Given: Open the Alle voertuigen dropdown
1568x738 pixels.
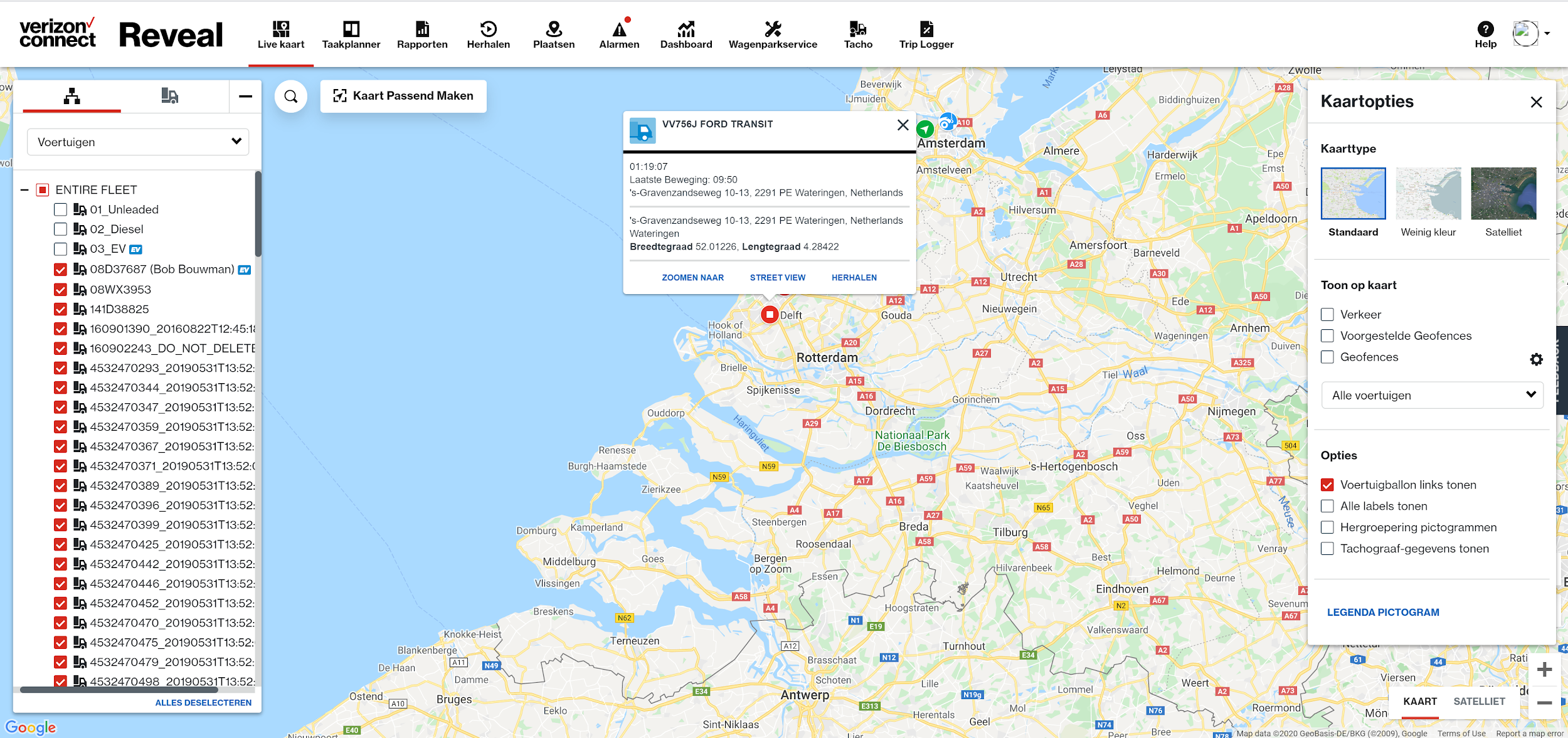Looking at the screenshot, I should (1432, 395).
